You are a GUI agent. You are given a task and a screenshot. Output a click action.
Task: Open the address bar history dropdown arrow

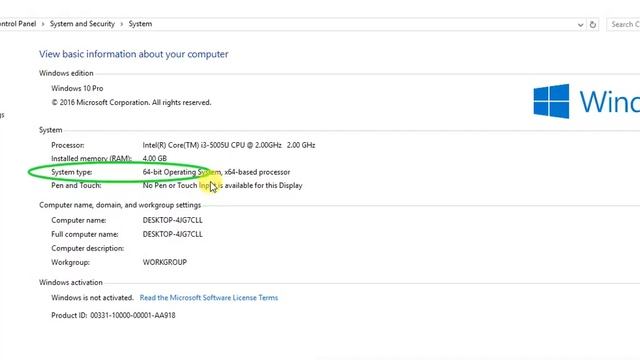click(x=580, y=25)
